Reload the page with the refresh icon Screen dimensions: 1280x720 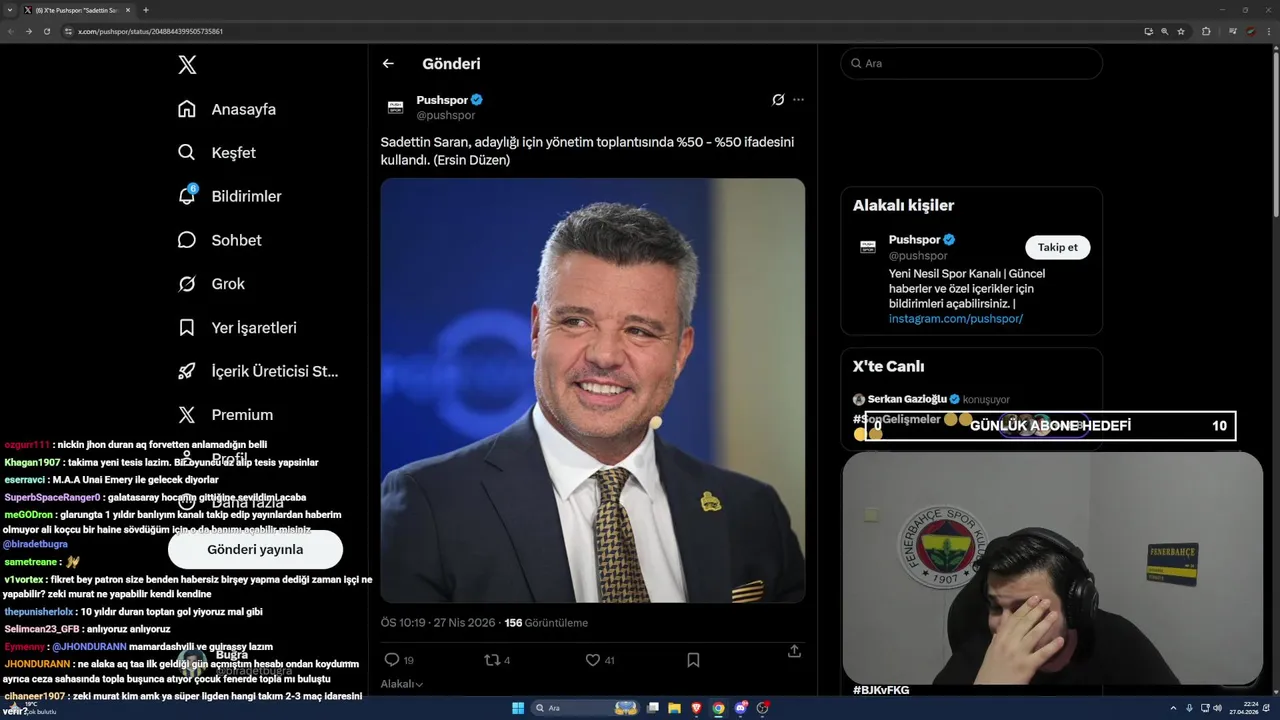click(45, 31)
